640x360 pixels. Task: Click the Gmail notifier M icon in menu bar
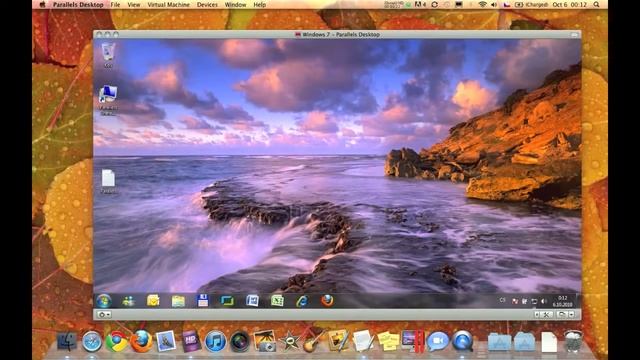pyautogui.click(x=420, y=5)
